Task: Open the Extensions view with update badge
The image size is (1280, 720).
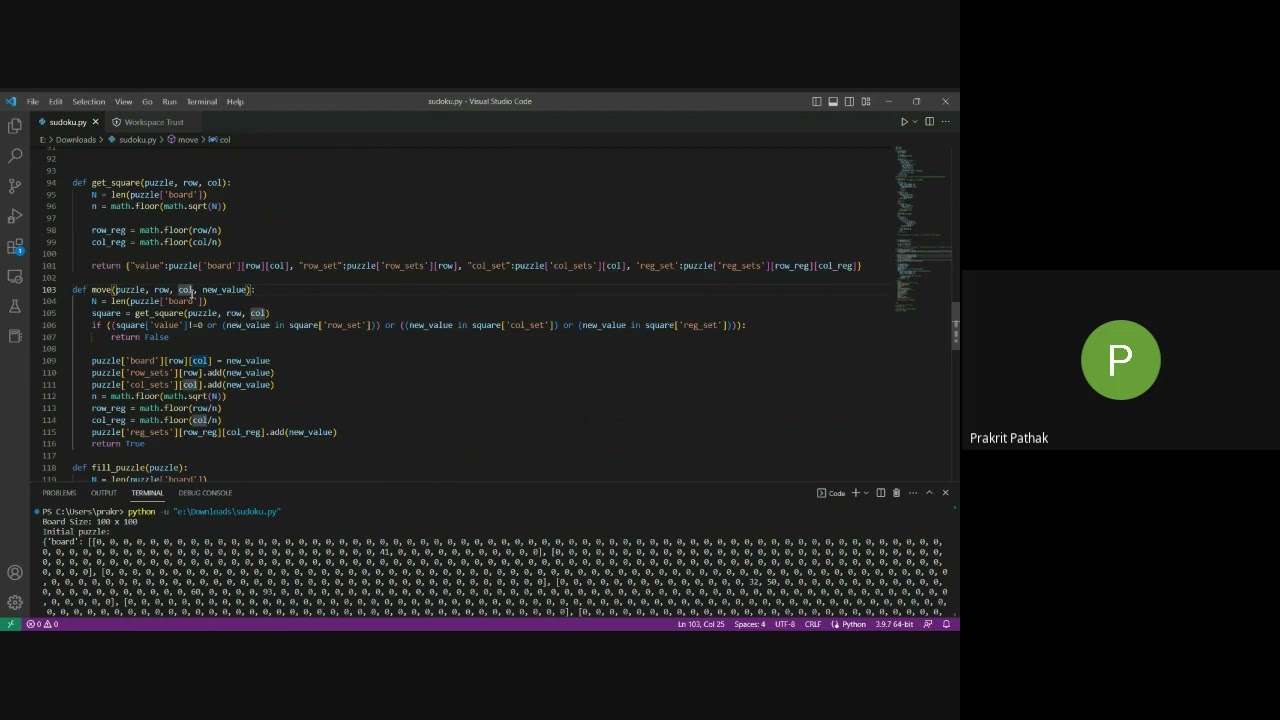Action: click(x=15, y=246)
